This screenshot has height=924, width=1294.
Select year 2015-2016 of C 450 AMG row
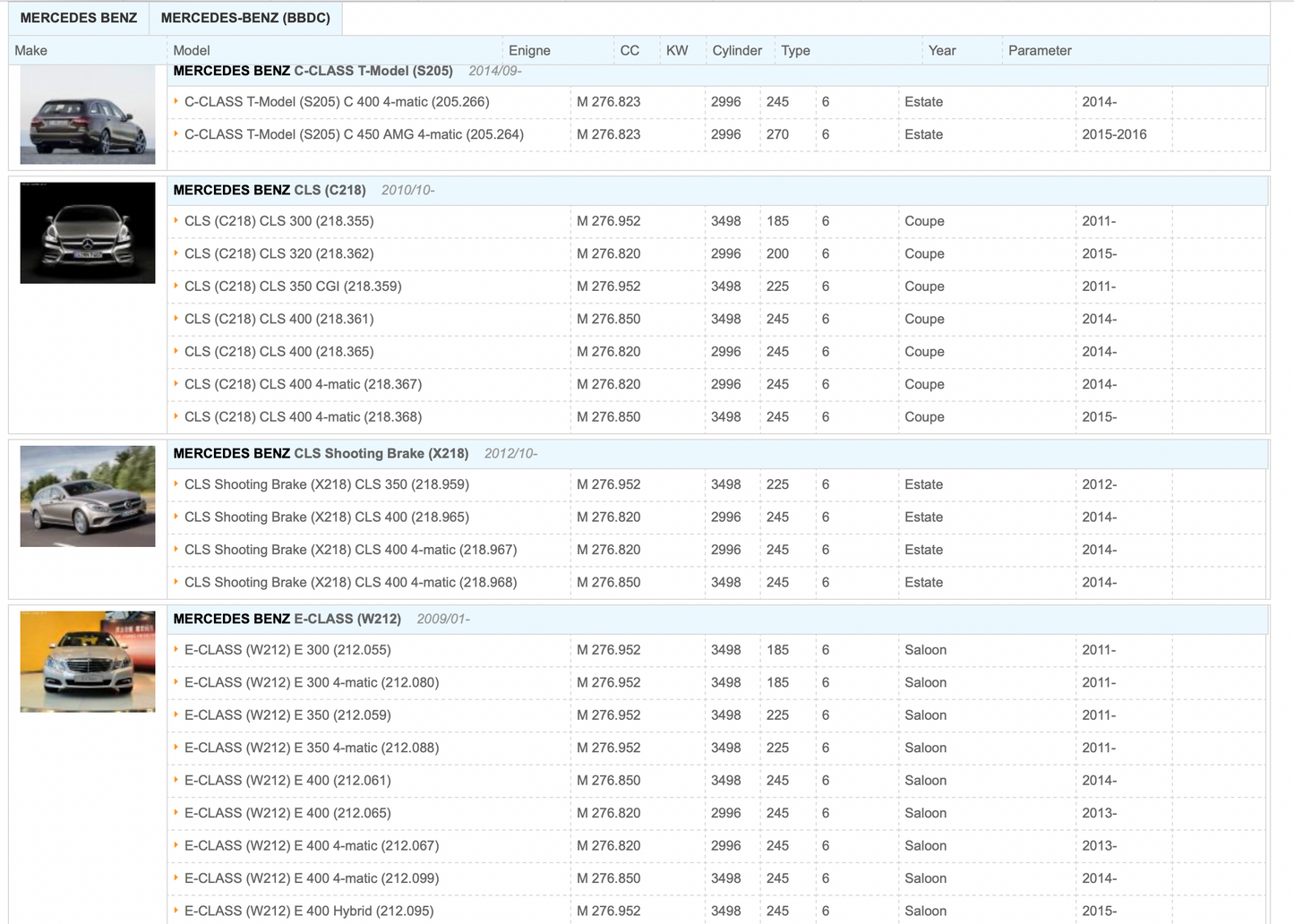pos(1114,134)
